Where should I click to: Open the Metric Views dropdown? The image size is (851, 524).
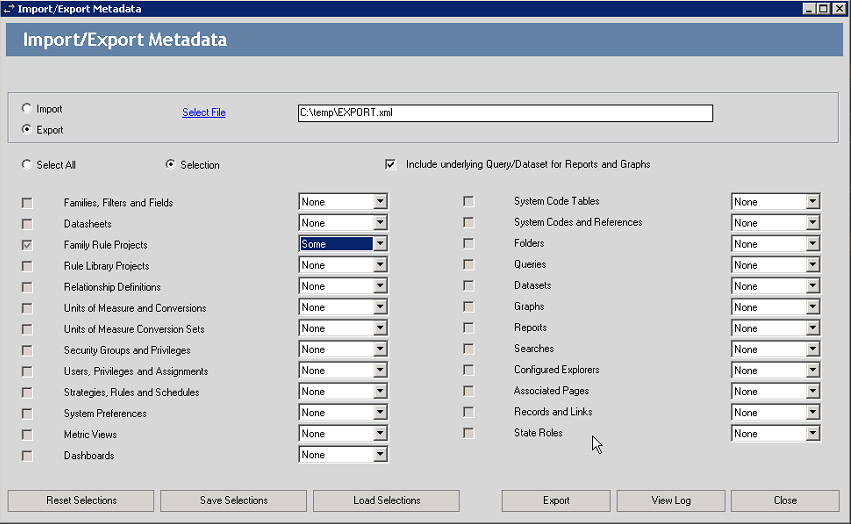point(343,433)
